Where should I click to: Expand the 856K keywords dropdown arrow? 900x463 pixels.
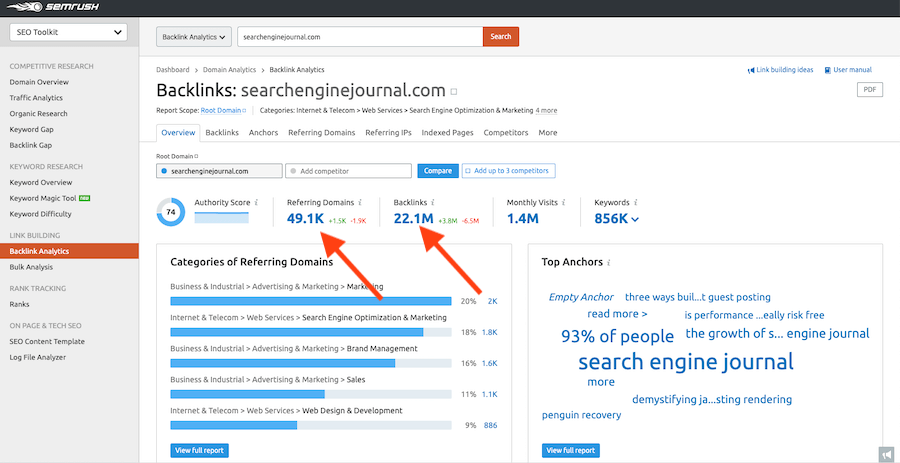634,219
